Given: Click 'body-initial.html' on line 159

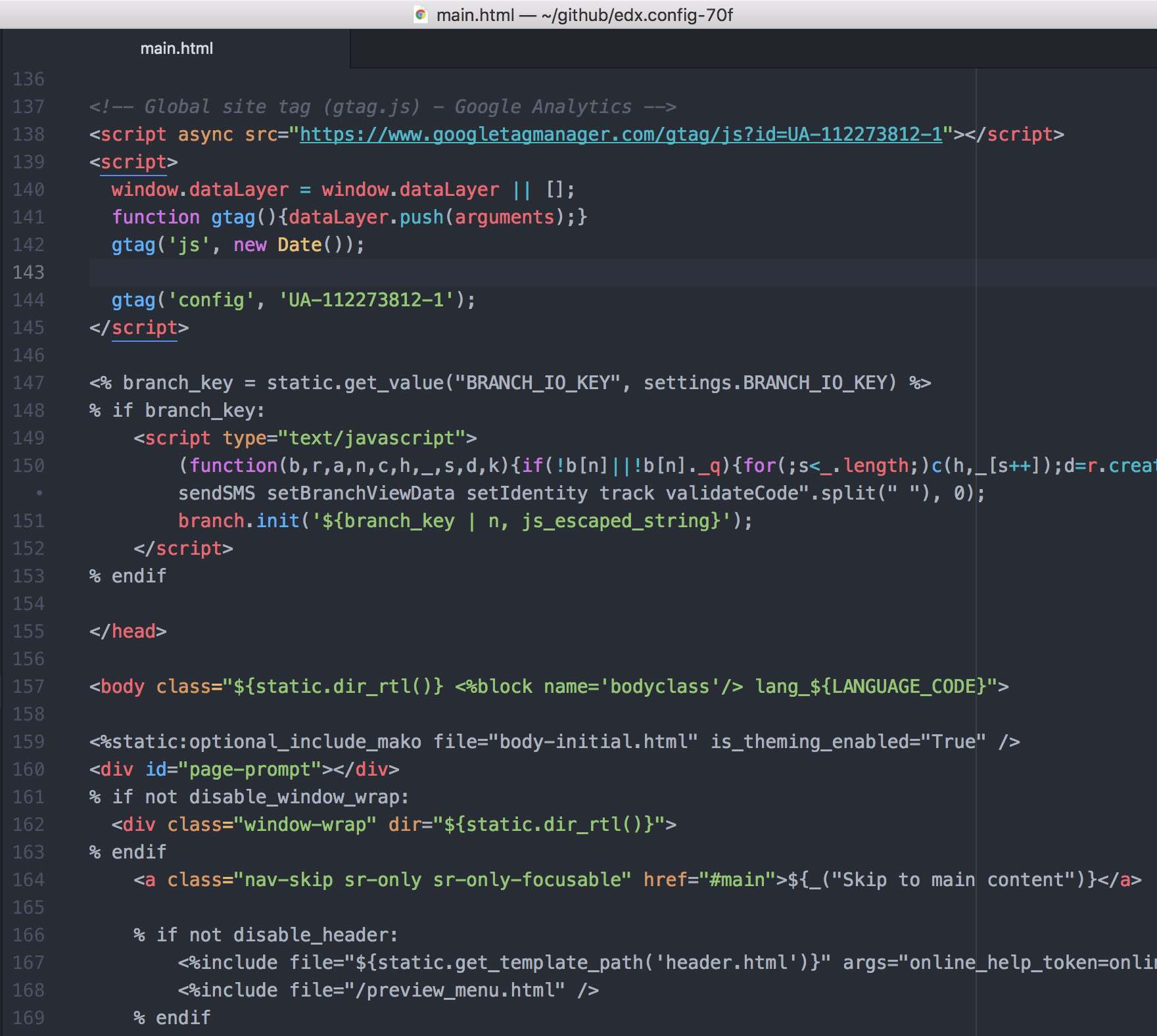Looking at the screenshot, I should (x=594, y=742).
